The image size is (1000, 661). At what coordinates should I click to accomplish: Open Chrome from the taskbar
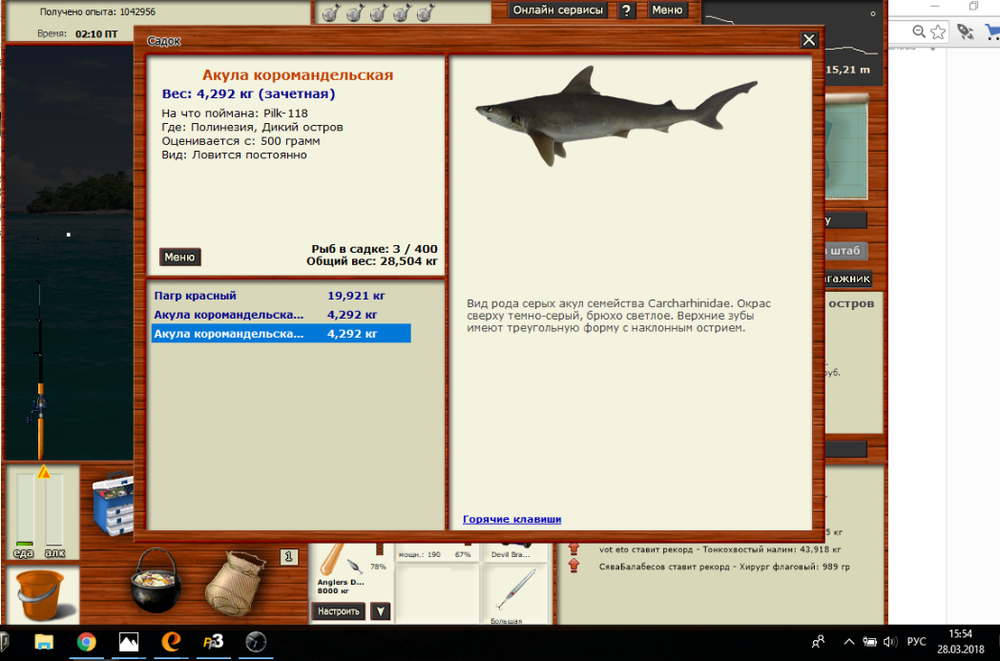point(86,641)
